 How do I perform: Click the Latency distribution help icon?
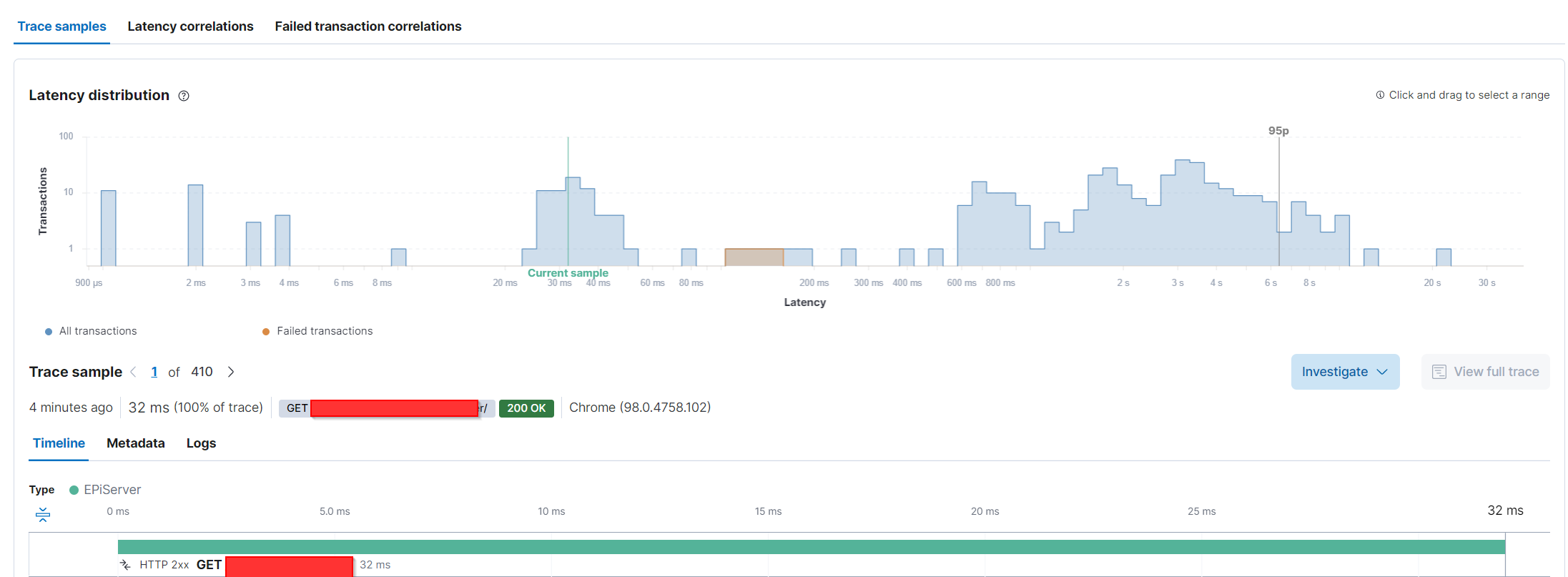[184, 96]
